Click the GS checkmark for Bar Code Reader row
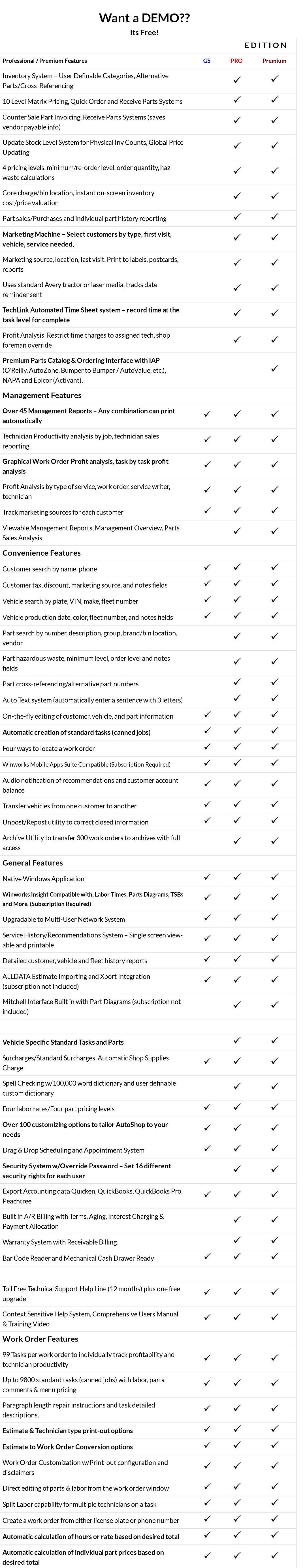The image size is (303, 1568). (207, 1256)
